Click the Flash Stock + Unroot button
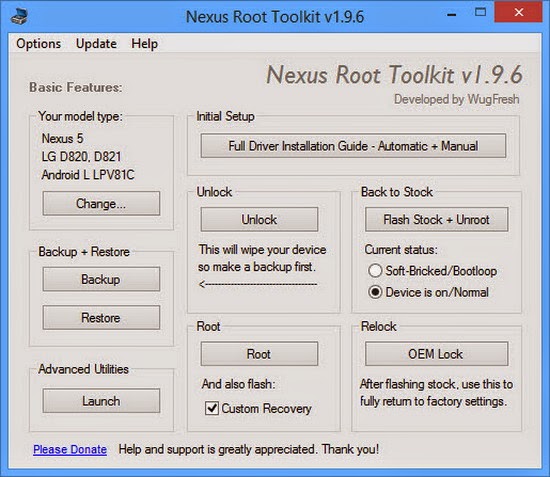This screenshot has height=477, width=550. coord(436,220)
